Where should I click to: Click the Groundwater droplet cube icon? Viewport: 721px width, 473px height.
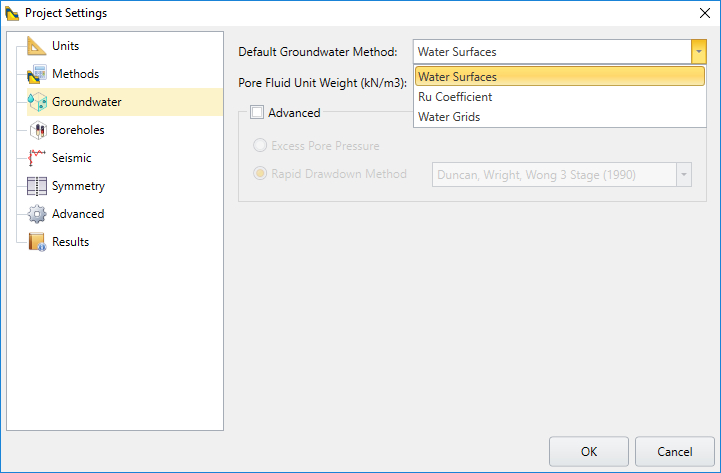pyautogui.click(x=37, y=102)
